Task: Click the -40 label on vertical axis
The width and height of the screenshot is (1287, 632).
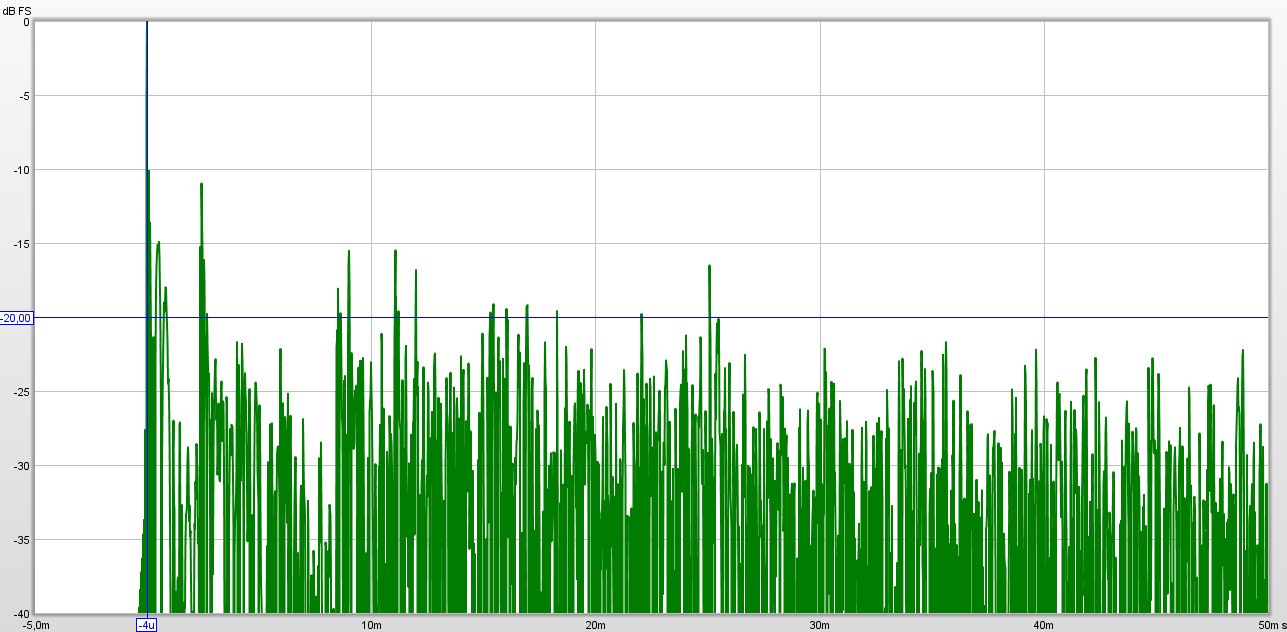Action: 22,613
